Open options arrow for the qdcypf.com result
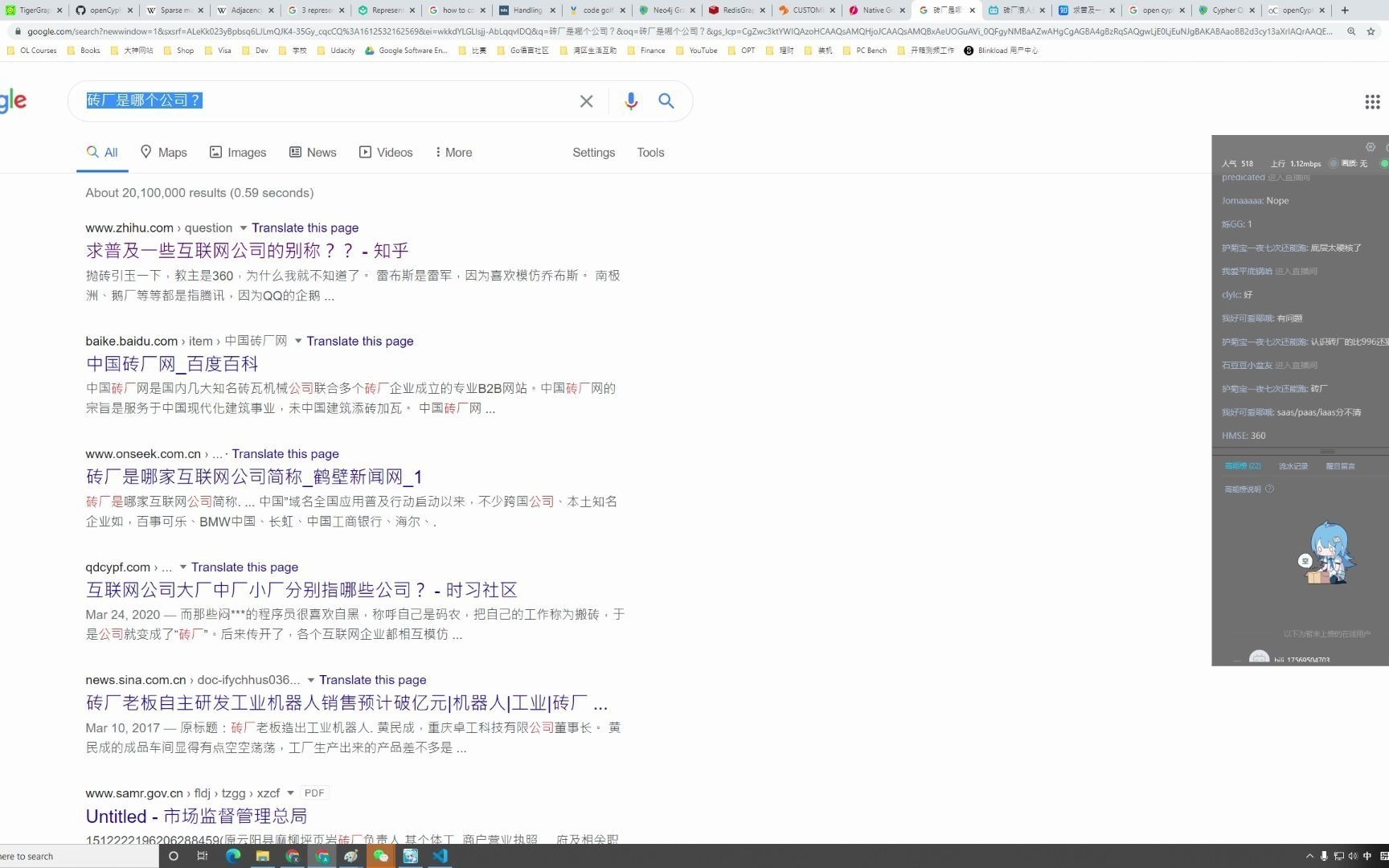This screenshot has width=1389, height=868. [x=182, y=567]
